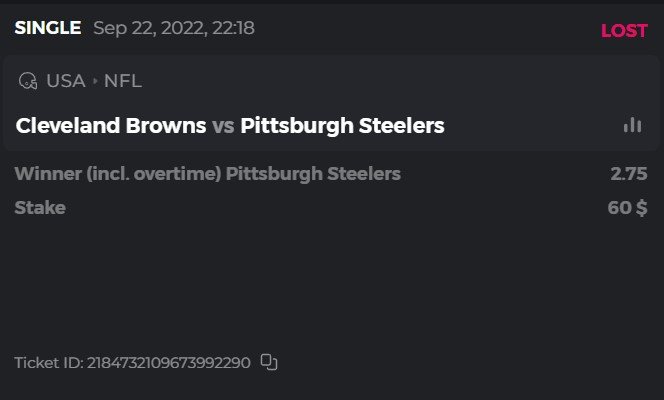The width and height of the screenshot is (664, 400).
Task: Click the Stake label
Action: coord(40,208)
